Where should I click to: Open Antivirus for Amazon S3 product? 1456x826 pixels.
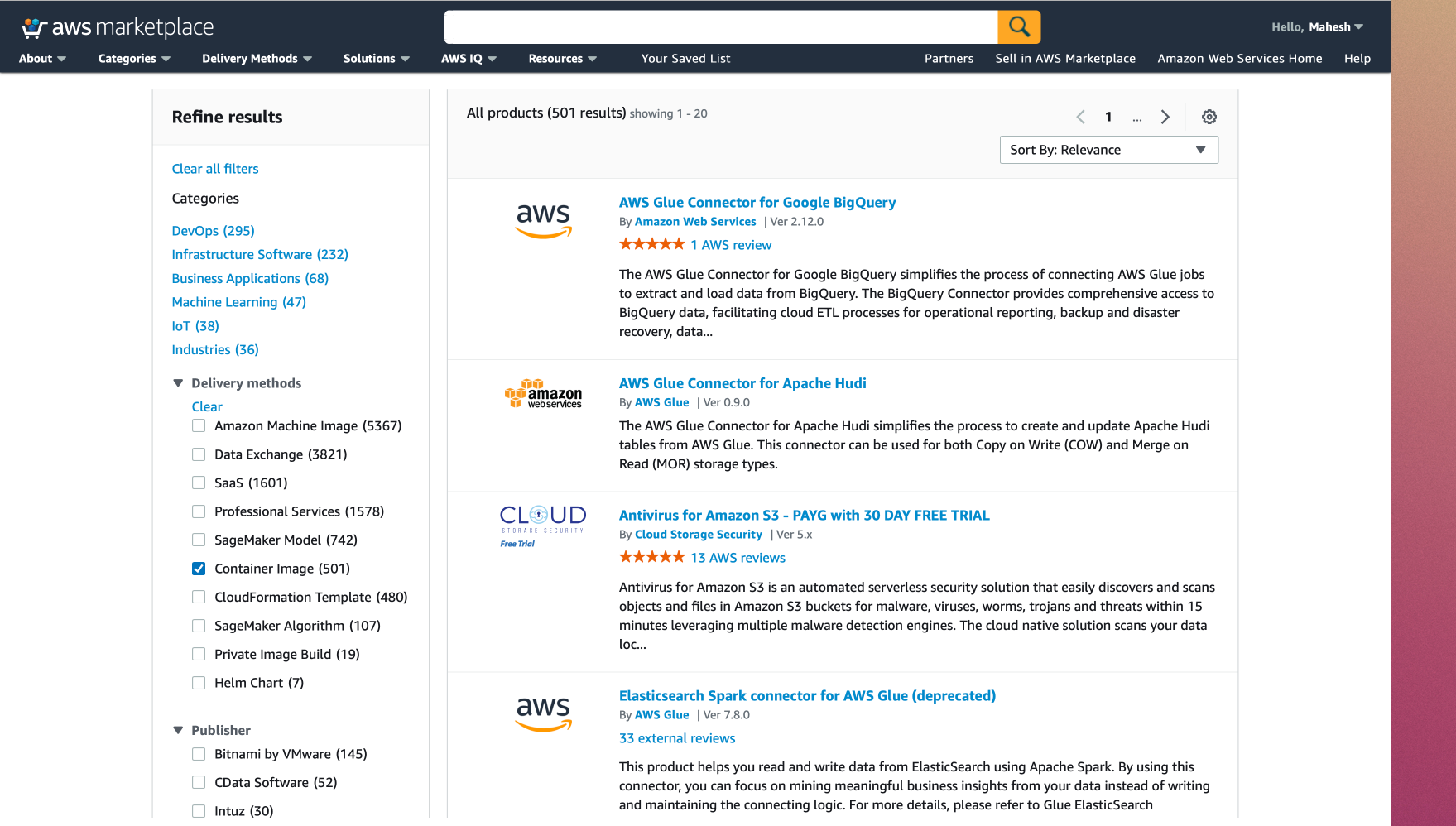[804, 516]
